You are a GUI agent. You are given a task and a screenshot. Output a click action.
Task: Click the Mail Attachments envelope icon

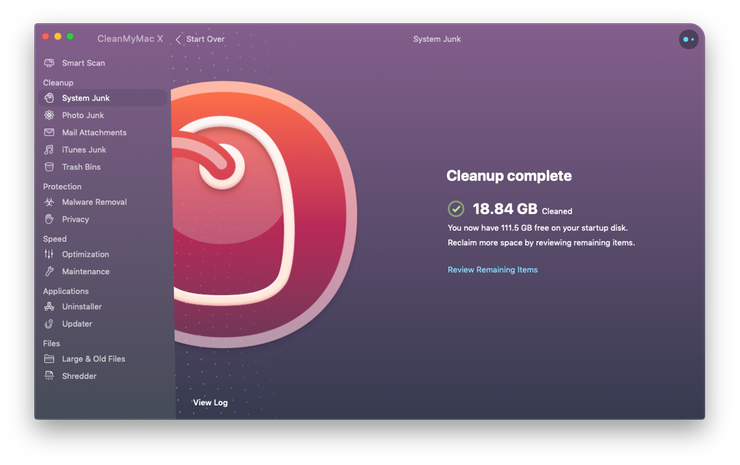[x=49, y=132]
